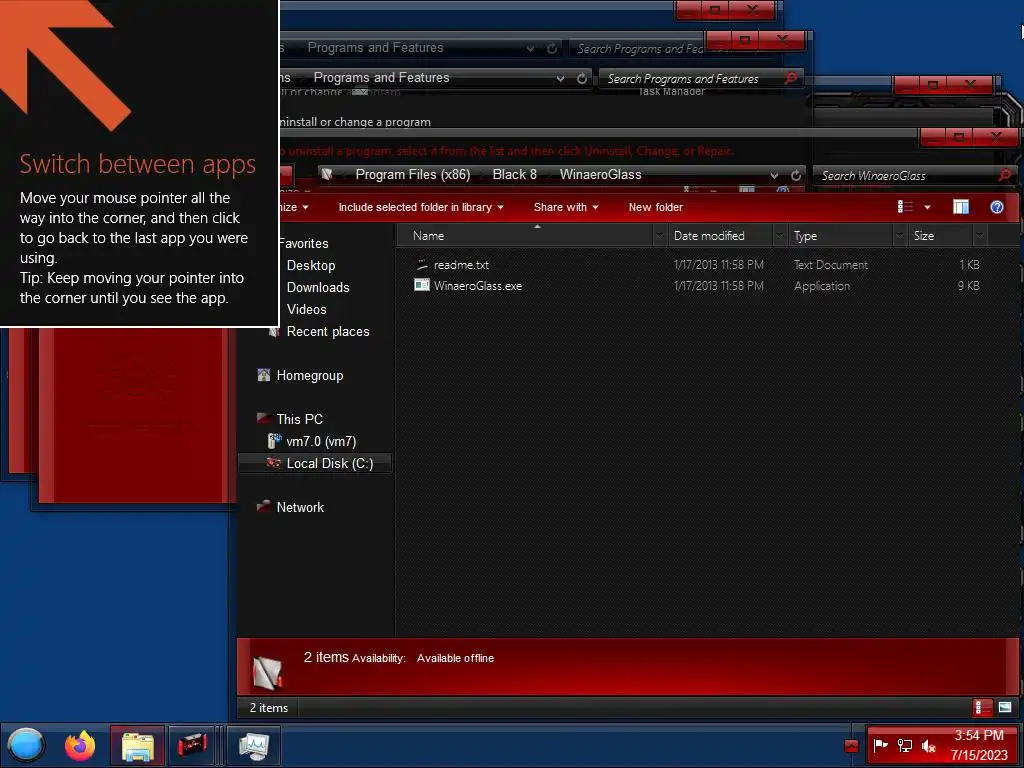1024x768 pixels.
Task: Click the muted speaker tray icon
Action: pyautogui.click(x=929, y=745)
